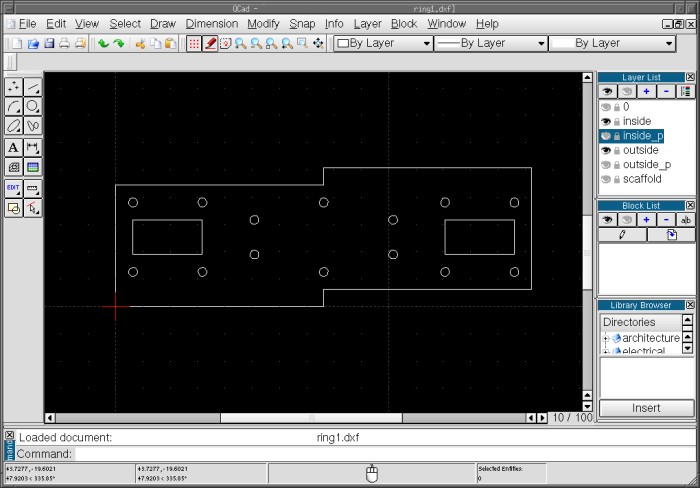The width and height of the screenshot is (700, 488).
Task: Add new block in Block List
Action: [646, 220]
